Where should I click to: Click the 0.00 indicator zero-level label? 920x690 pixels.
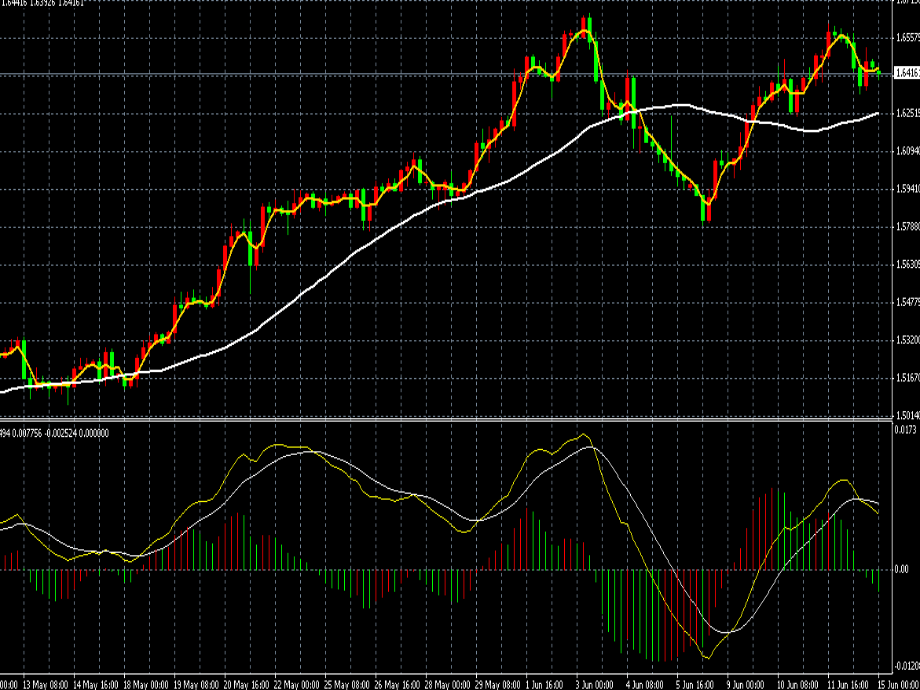(902, 569)
